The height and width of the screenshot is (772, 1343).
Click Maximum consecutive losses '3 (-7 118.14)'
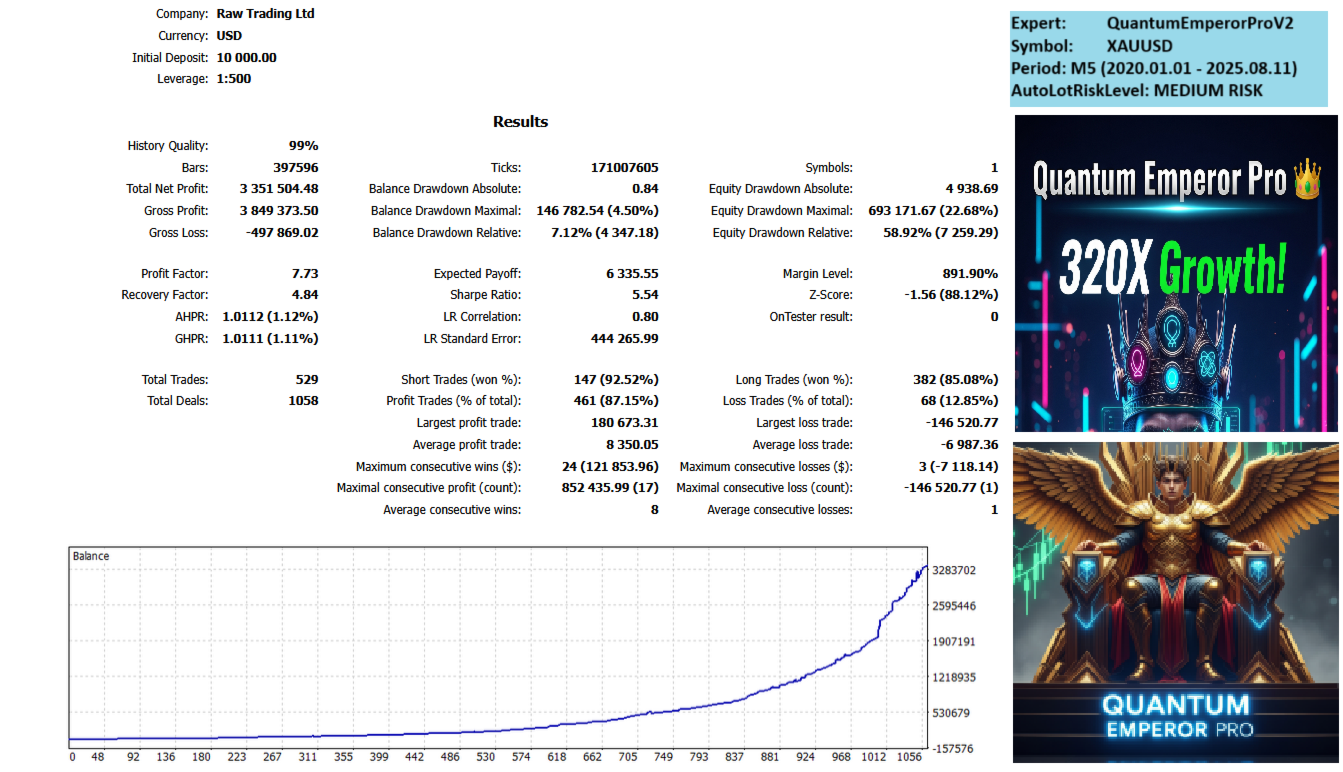pos(953,467)
